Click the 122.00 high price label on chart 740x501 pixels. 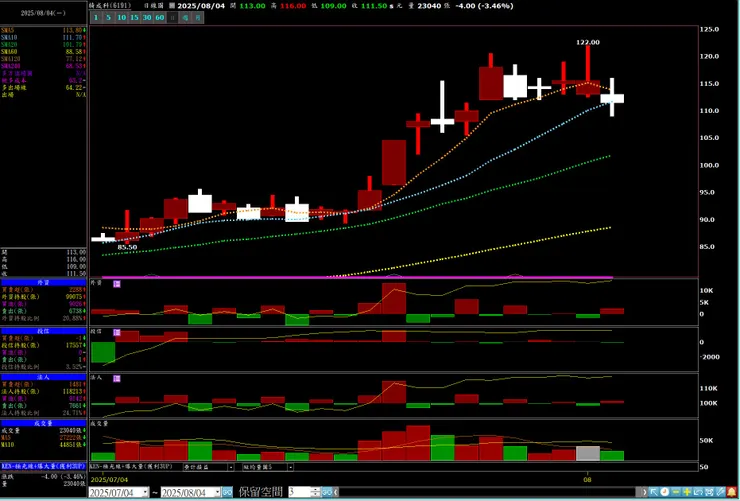tap(588, 42)
